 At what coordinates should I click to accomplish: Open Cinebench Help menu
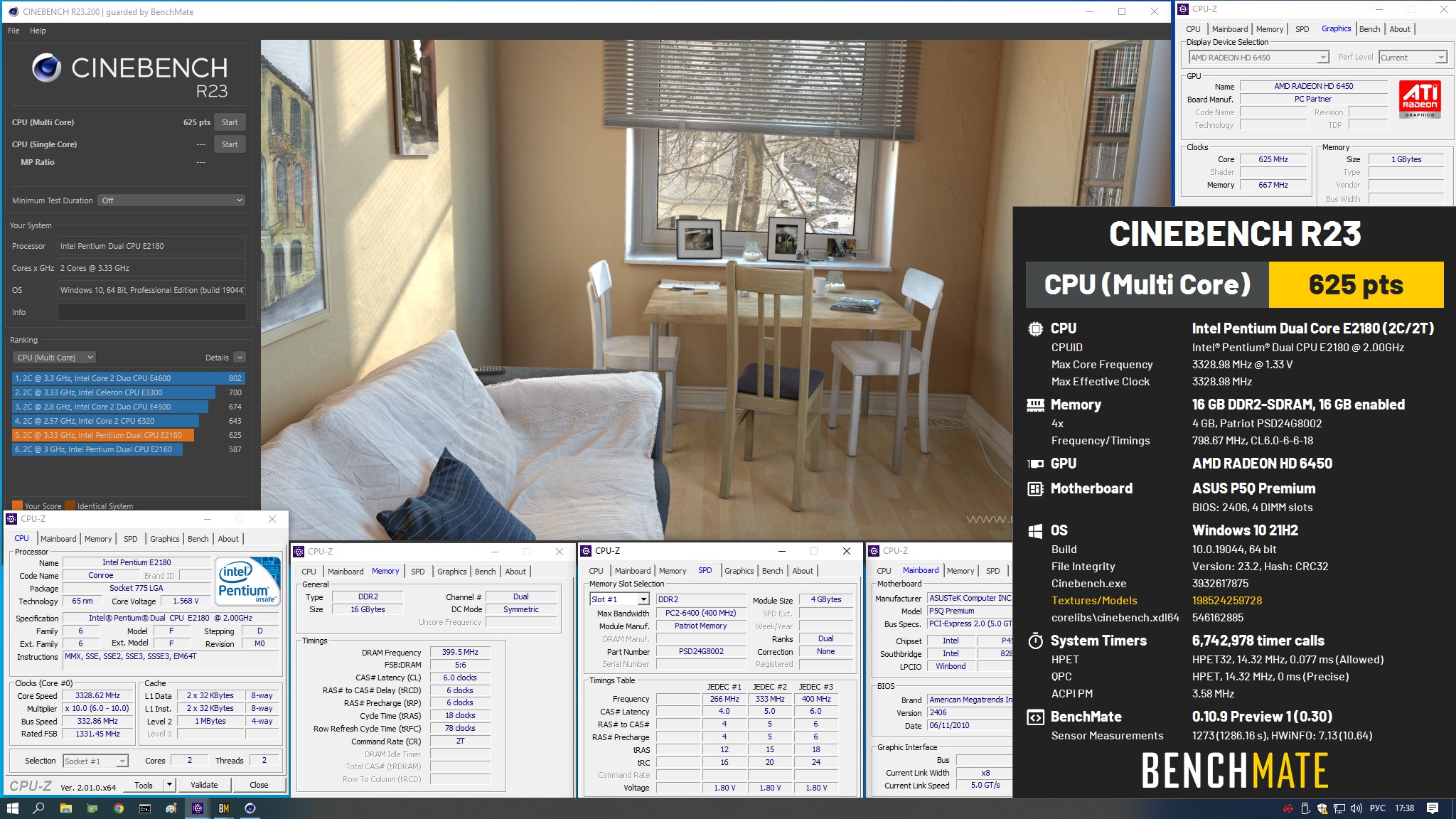pyautogui.click(x=38, y=31)
